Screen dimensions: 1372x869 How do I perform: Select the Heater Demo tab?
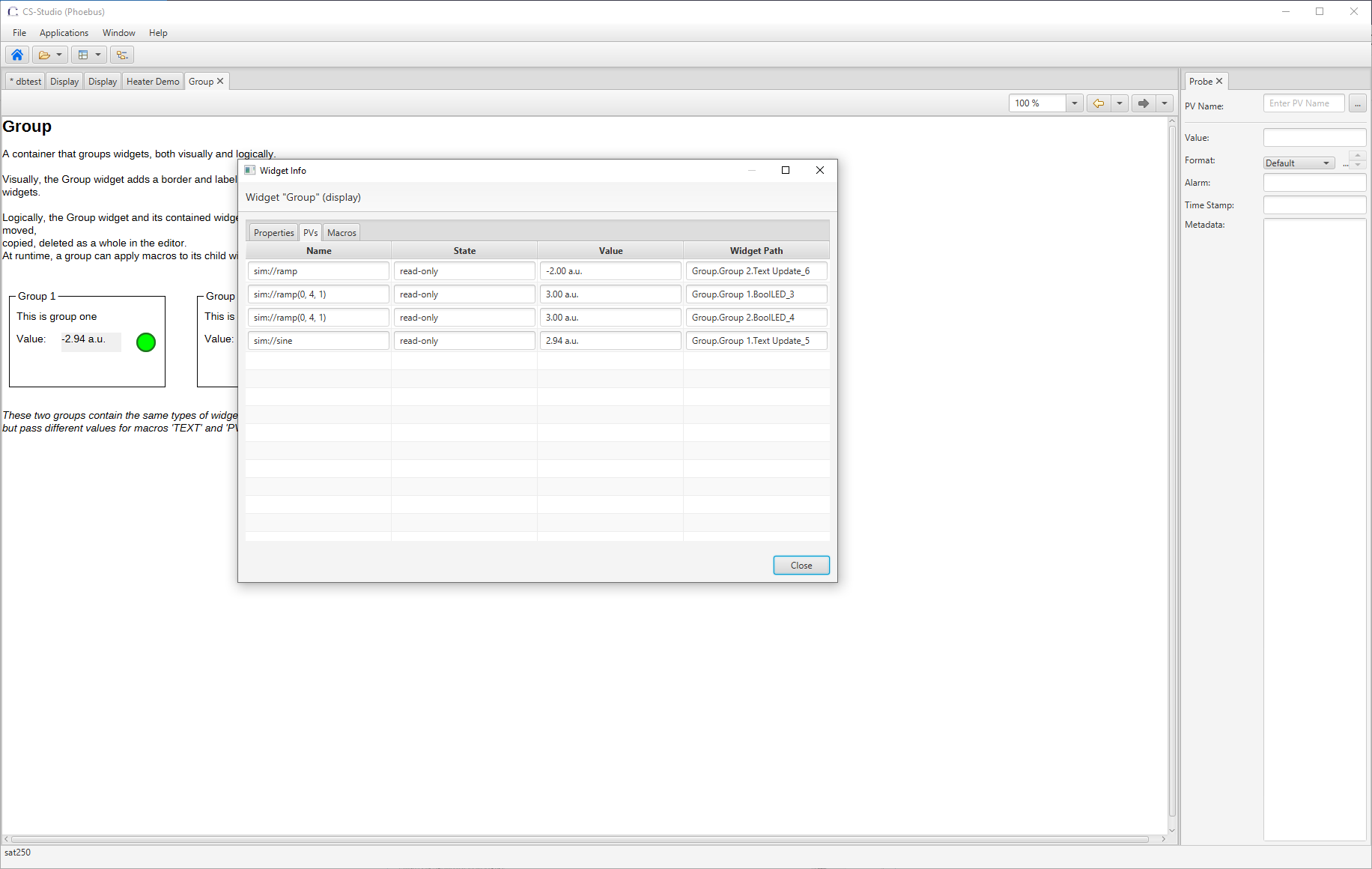click(x=152, y=81)
